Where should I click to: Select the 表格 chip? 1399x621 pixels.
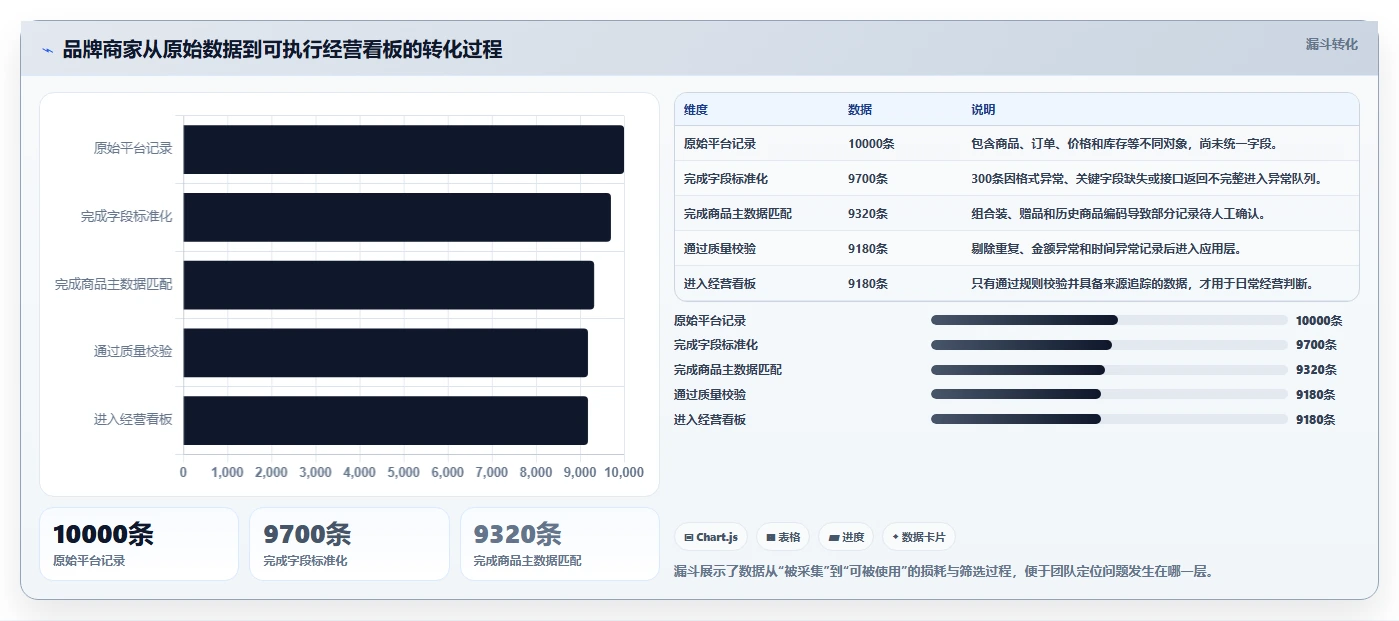(x=783, y=537)
